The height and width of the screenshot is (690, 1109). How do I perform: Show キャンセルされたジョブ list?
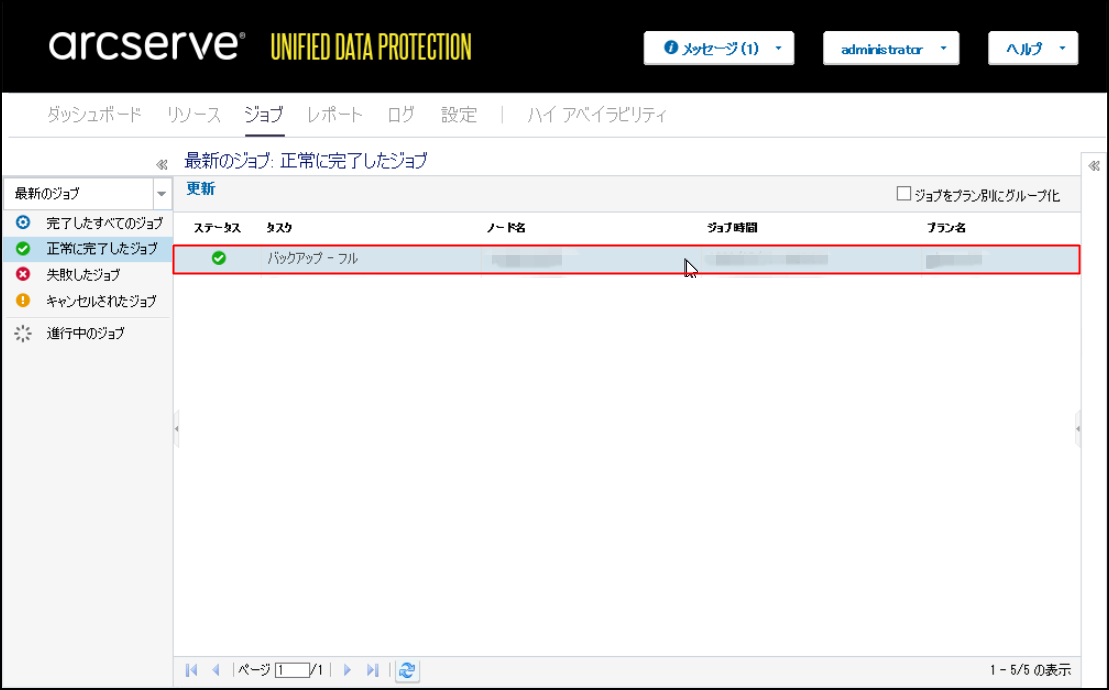click(x=101, y=301)
